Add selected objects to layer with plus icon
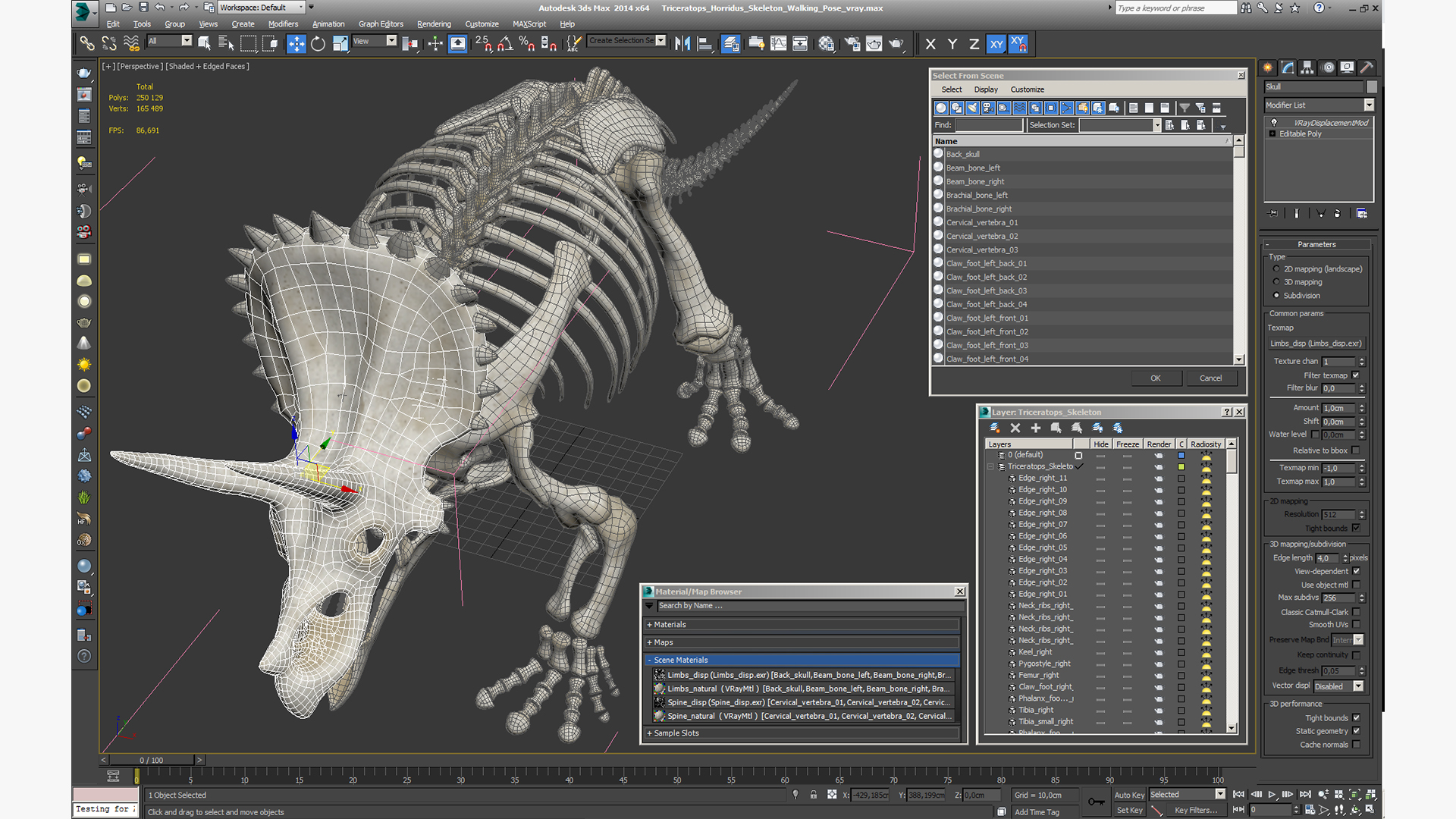This screenshot has width=1456, height=819. [1035, 428]
